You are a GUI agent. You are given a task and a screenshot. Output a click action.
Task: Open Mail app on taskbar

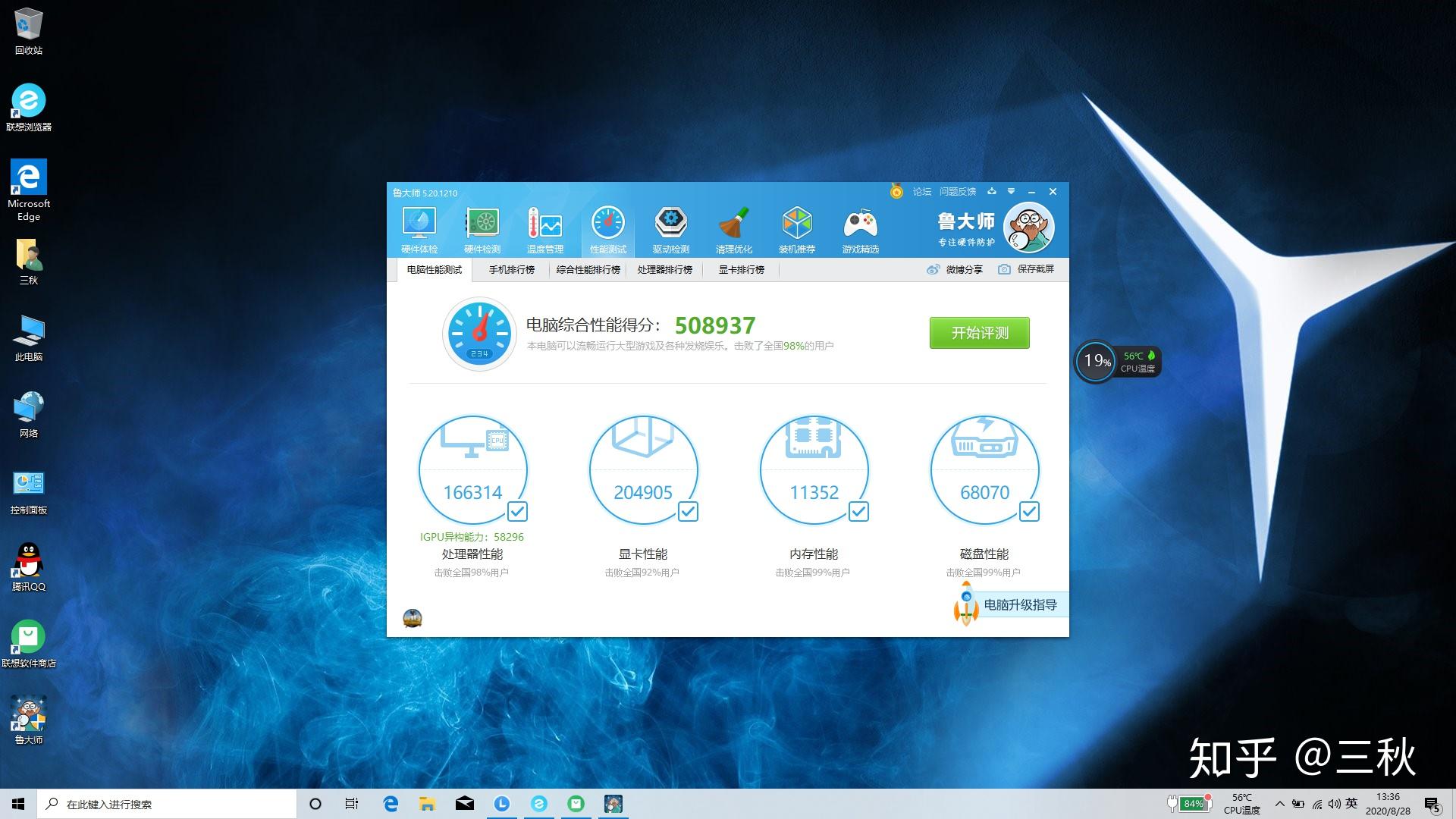(465, 804)
